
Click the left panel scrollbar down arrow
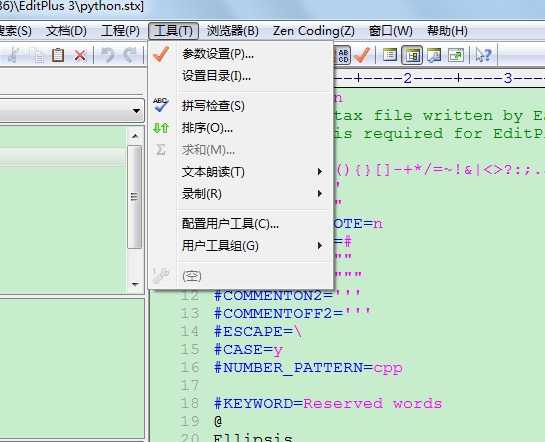[135, 284]
